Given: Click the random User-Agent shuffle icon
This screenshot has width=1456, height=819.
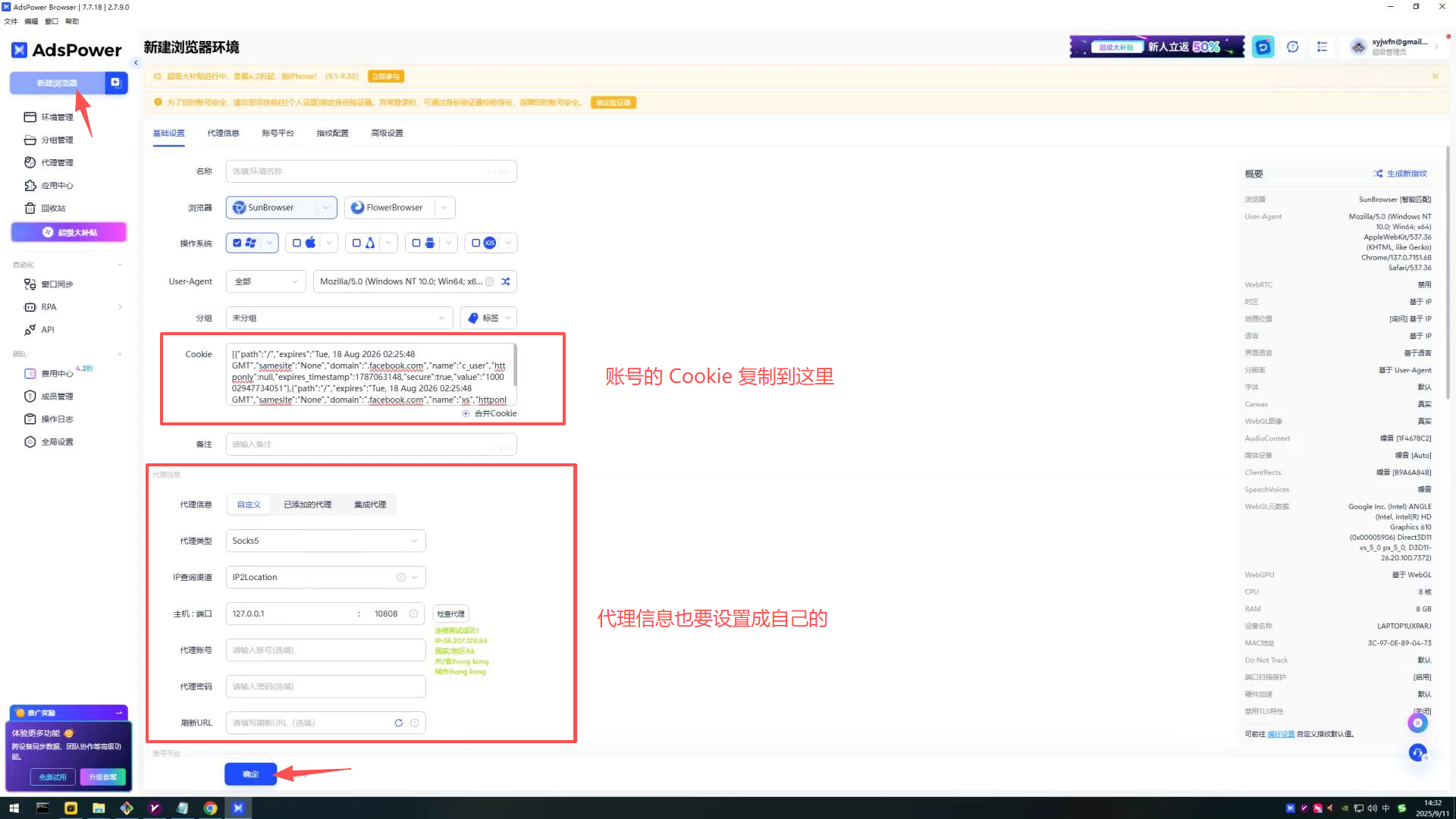Looking at the screenshot, I should point(506,281).
